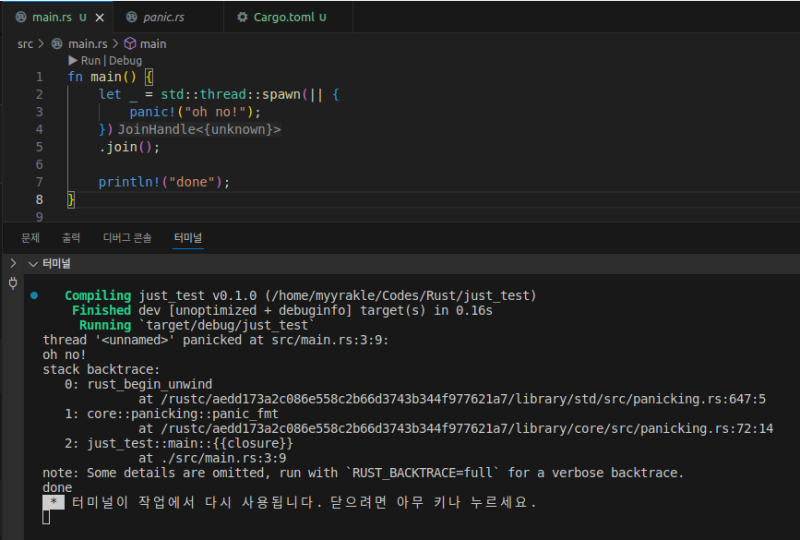Select main.rs in the breadcrumb path
Viewport: 800px width, 540px height.
87,44
